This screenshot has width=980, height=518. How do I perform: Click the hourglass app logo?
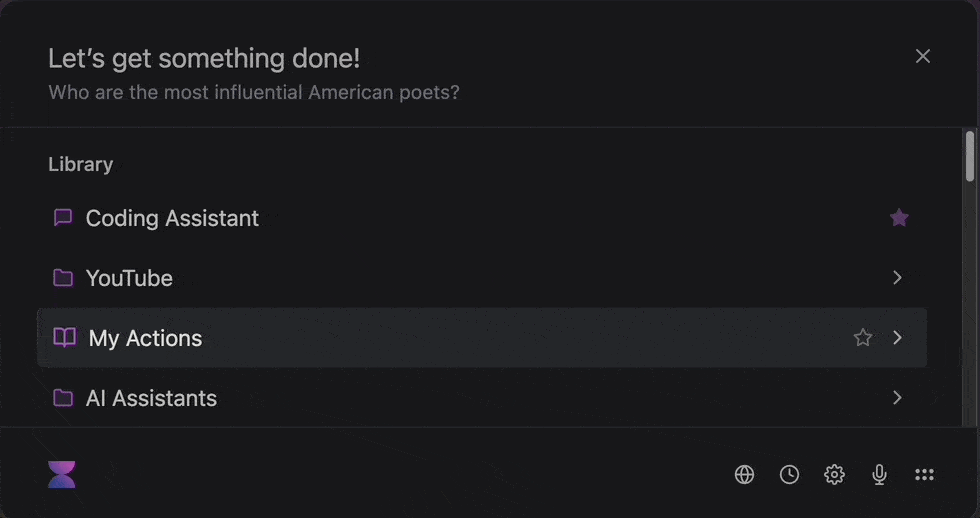62,475
